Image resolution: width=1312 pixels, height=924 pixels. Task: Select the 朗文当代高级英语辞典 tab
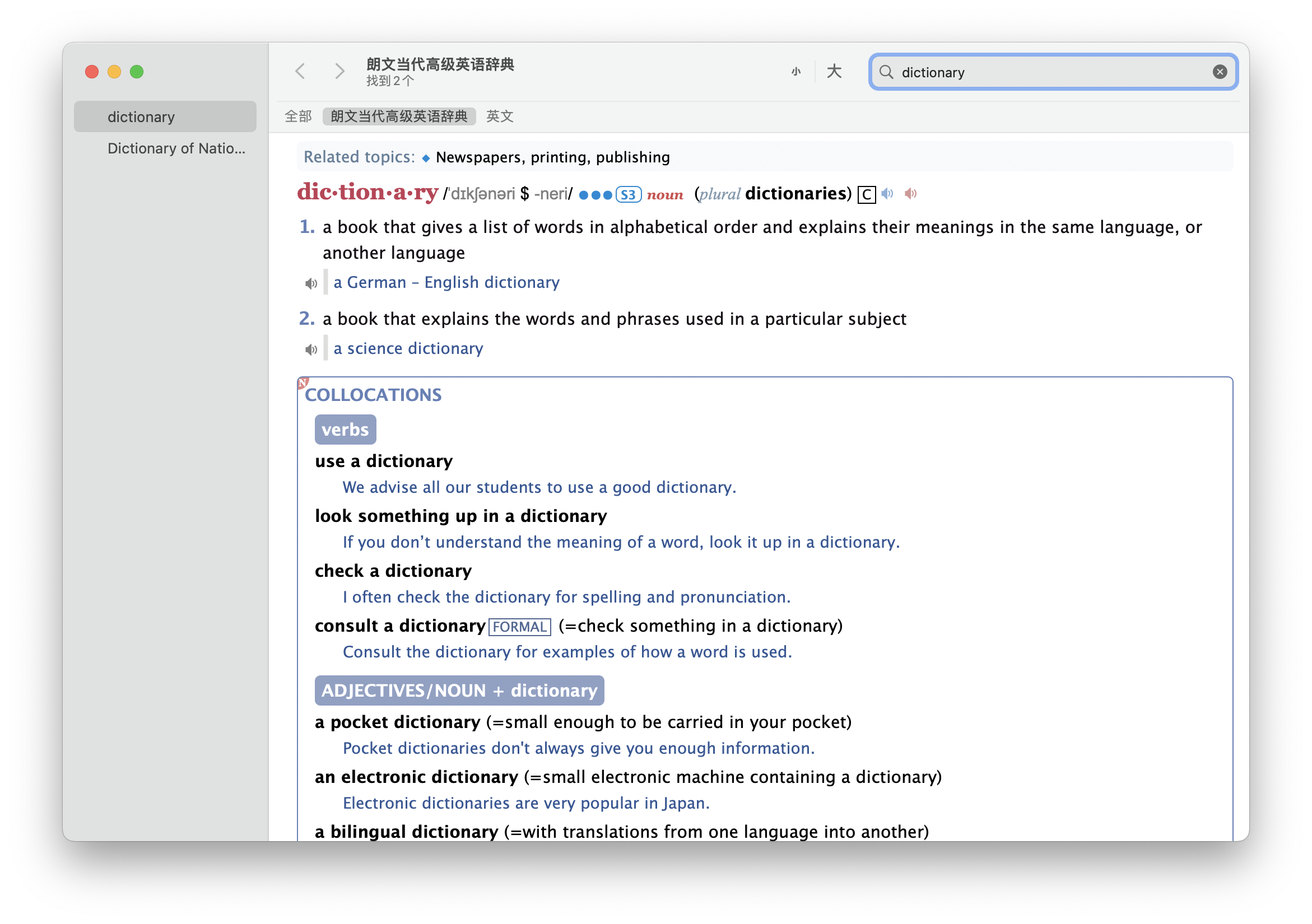point(399,116)
